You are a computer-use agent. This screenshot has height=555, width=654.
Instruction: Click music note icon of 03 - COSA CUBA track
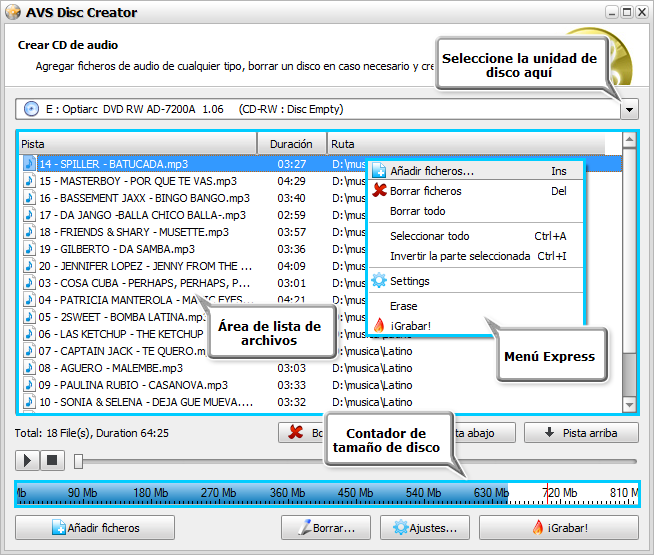[x=29, y=283]
